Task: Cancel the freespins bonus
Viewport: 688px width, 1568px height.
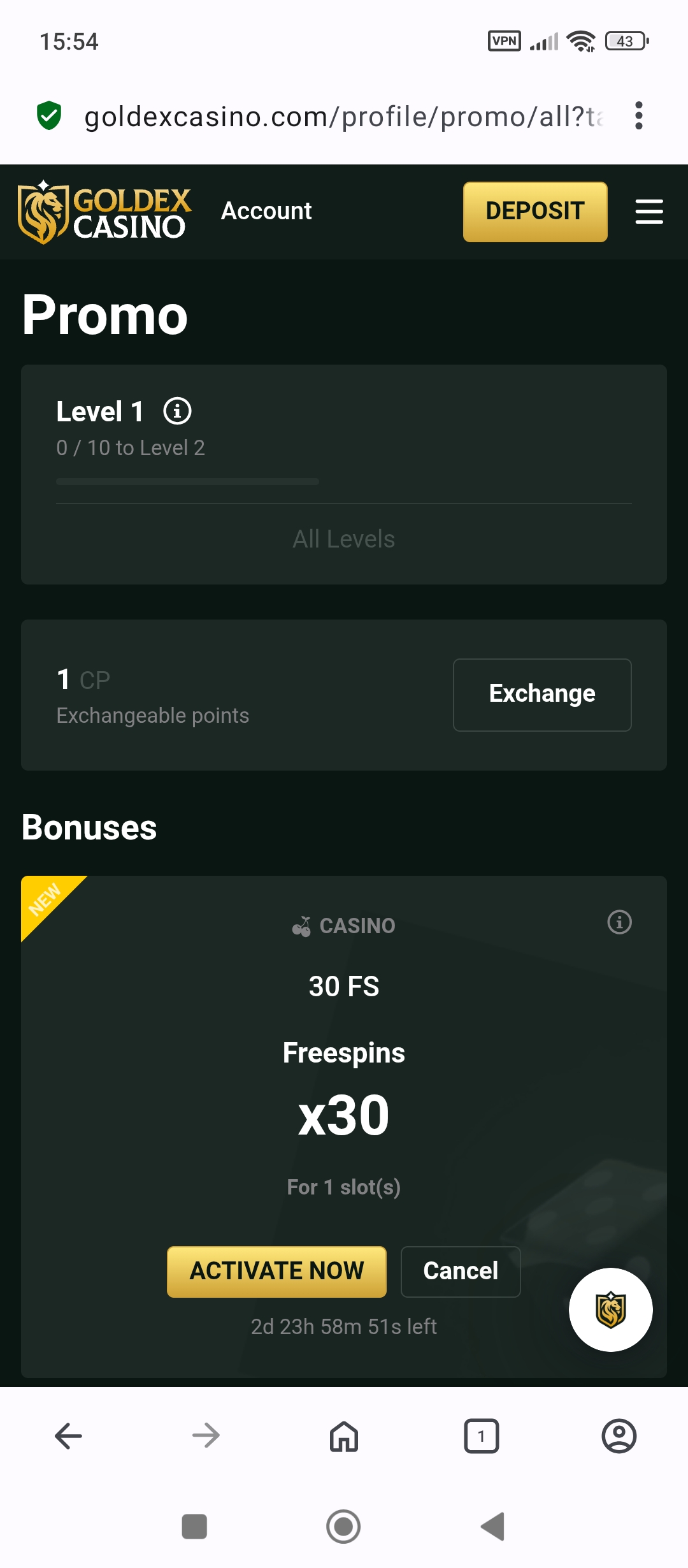Action: 461,1271
